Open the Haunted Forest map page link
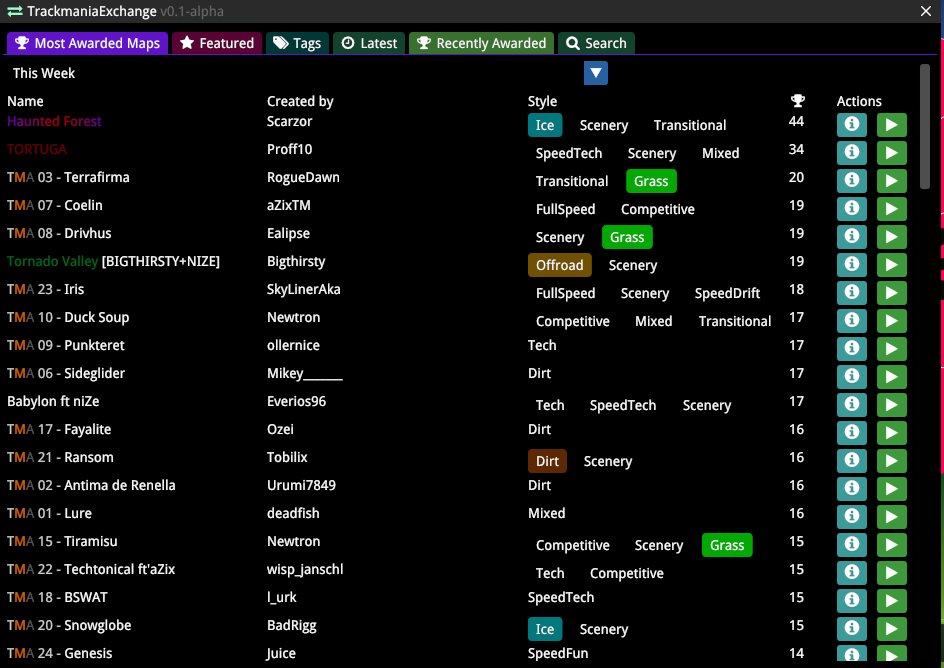944x668 pixels. click(x=54, y=121)
